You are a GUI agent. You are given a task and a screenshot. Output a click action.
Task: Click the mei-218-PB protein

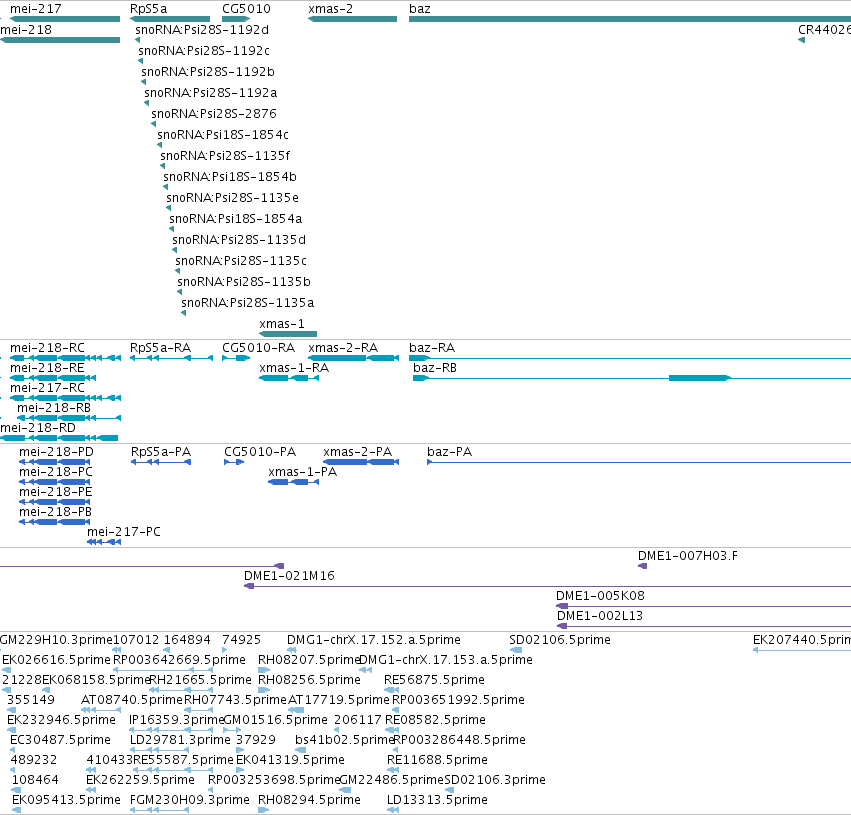point(55,523)
